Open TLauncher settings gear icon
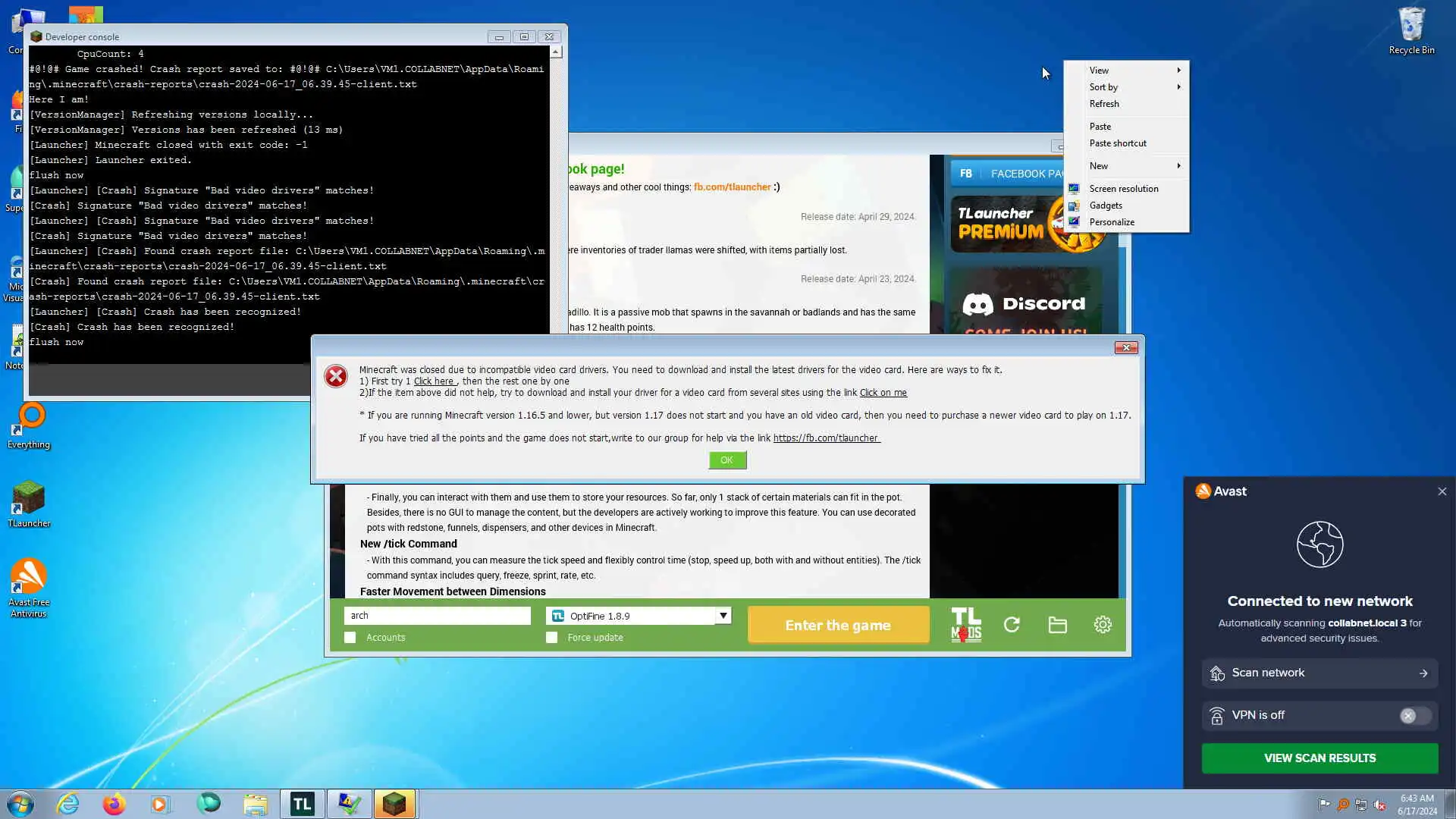Screen dimensions: 1456x819 pyautogui.click(x=1103, y=625)
